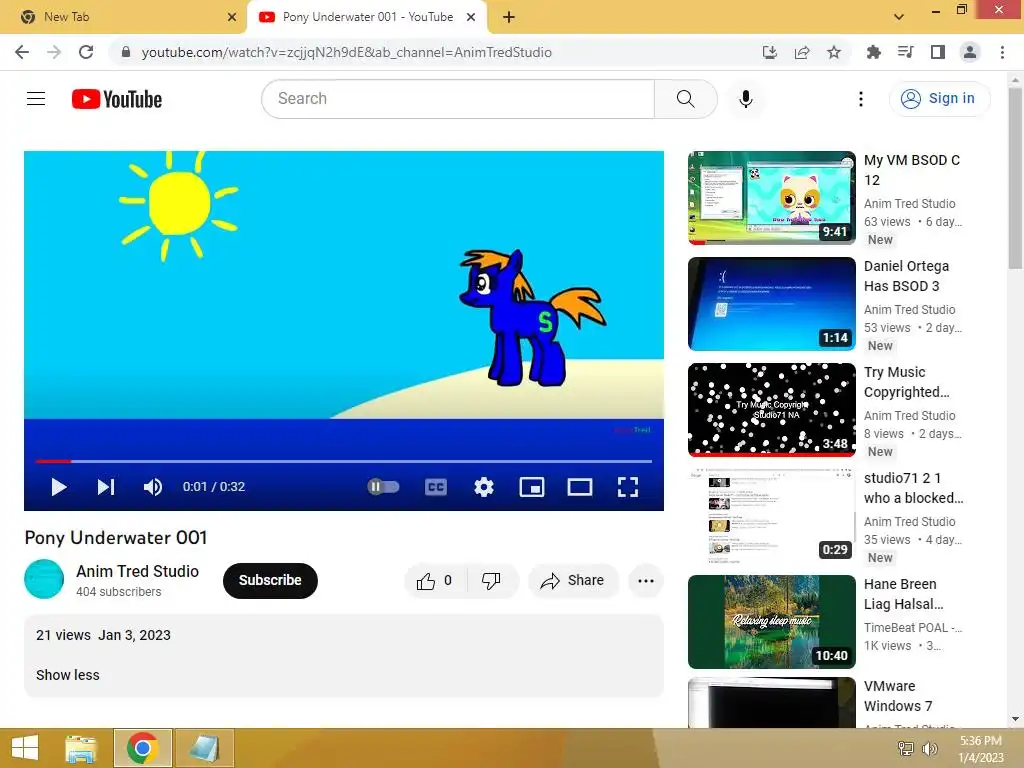
Task: Go to YouTube home via the logo
Action: point(117,99)
